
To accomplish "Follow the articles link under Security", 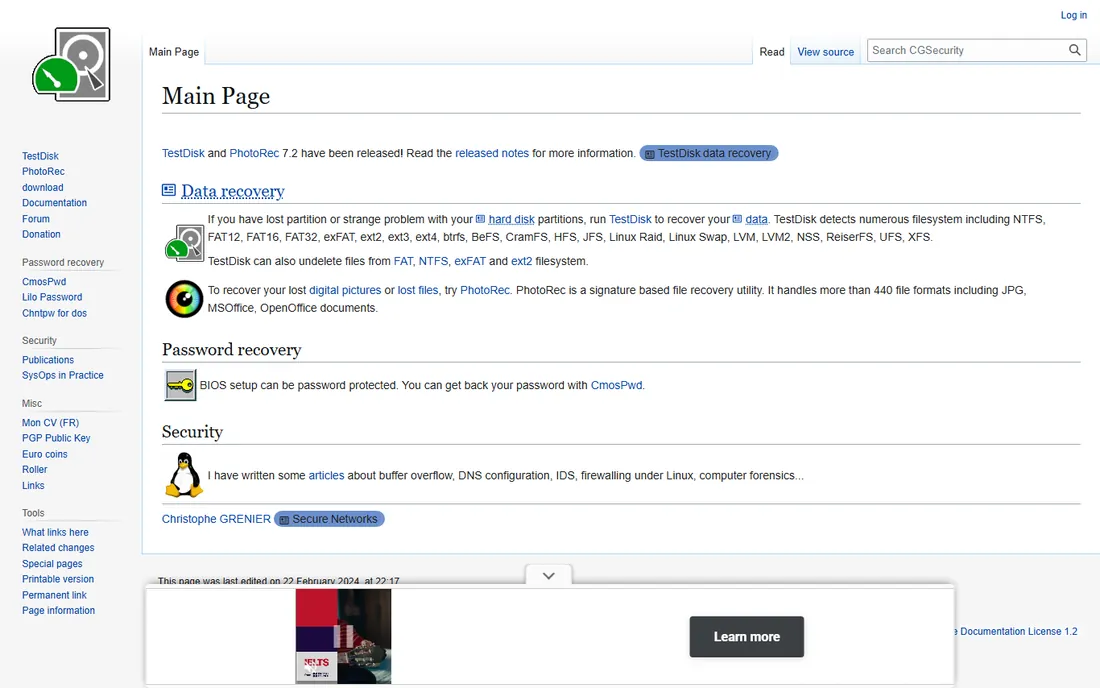I will pyautogui.click(x=326, y=475).
